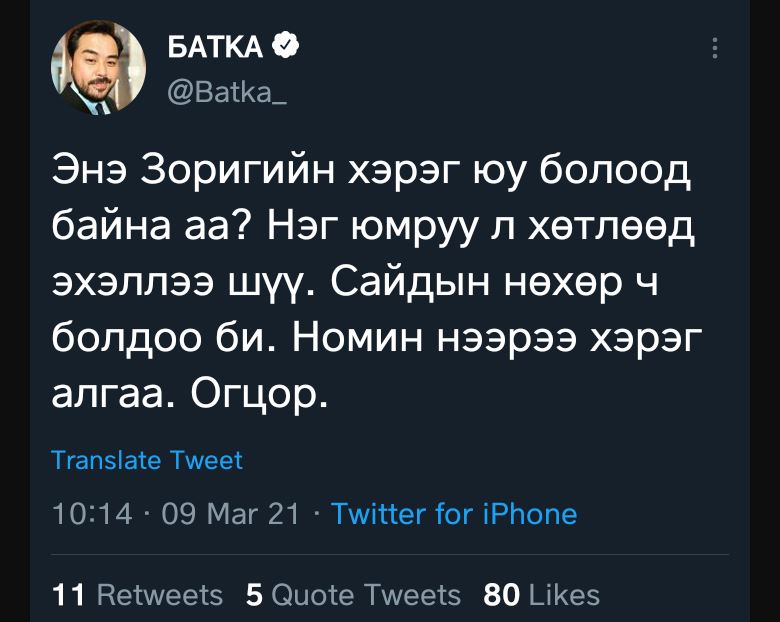Viewport: 780px width, 622px height.
Task: Open the БАТКА display name profile link
Action: coord(216,46)
